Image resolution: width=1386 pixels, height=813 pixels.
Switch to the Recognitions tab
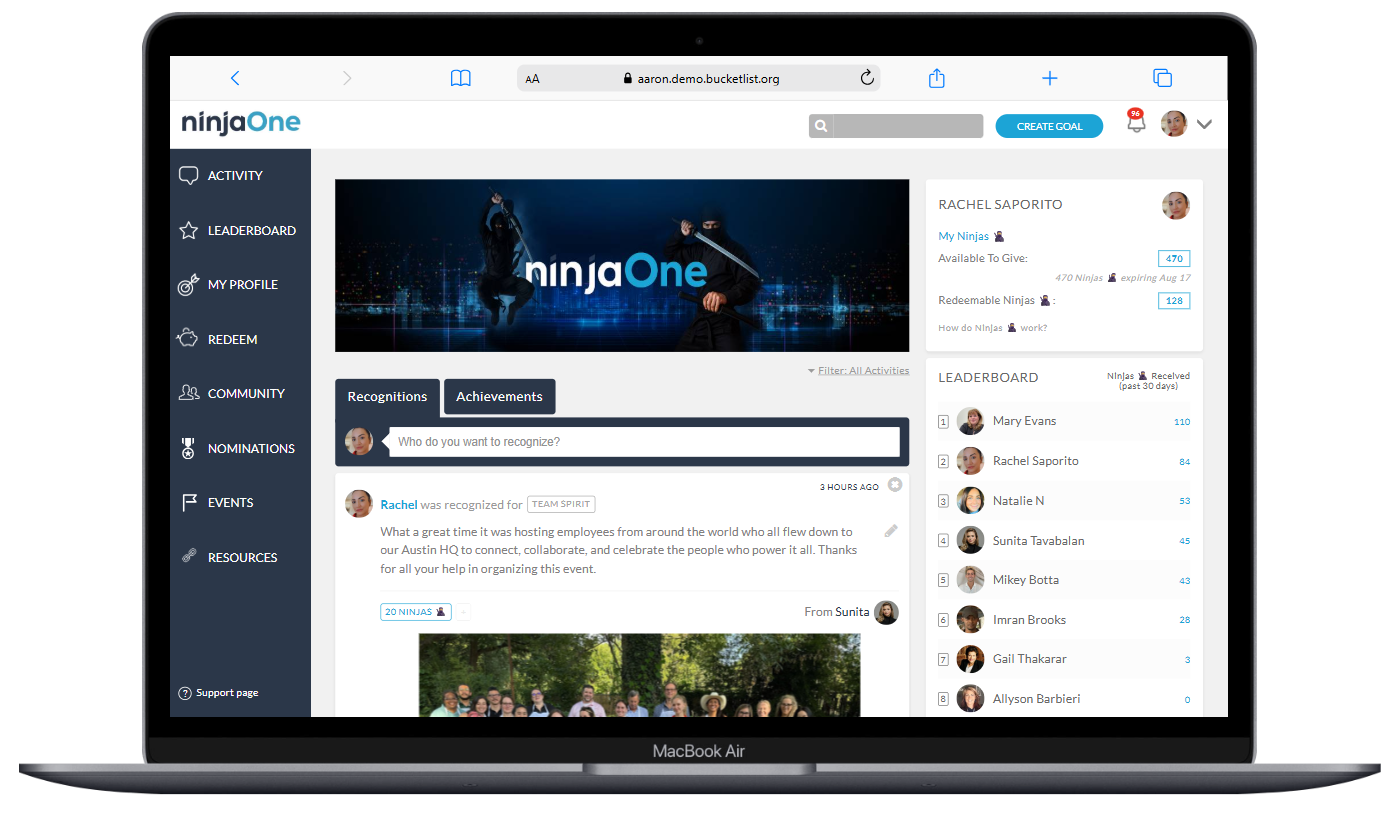pyautogui.click(x=387, y=397)
